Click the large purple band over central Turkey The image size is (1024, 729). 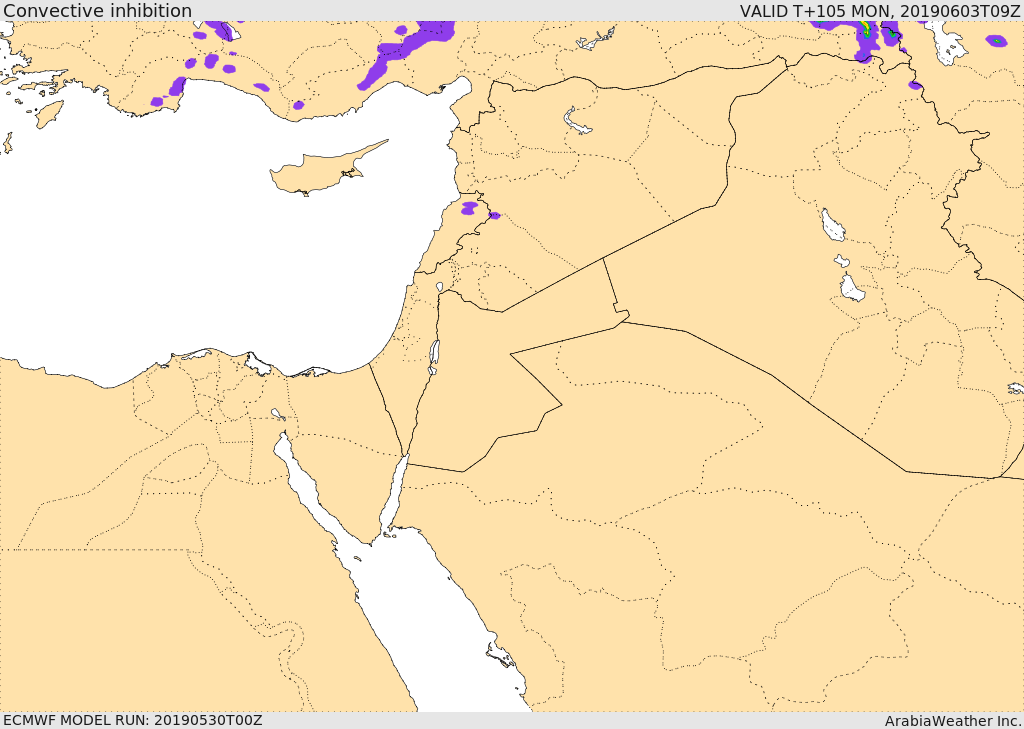coord(406,54)
